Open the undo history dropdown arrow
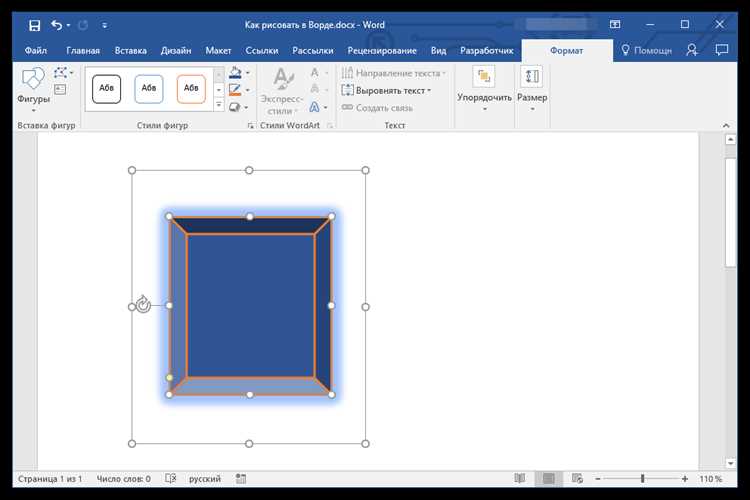Image resolution: width=750 pixels, height=500 pixels. coord(68,25)
